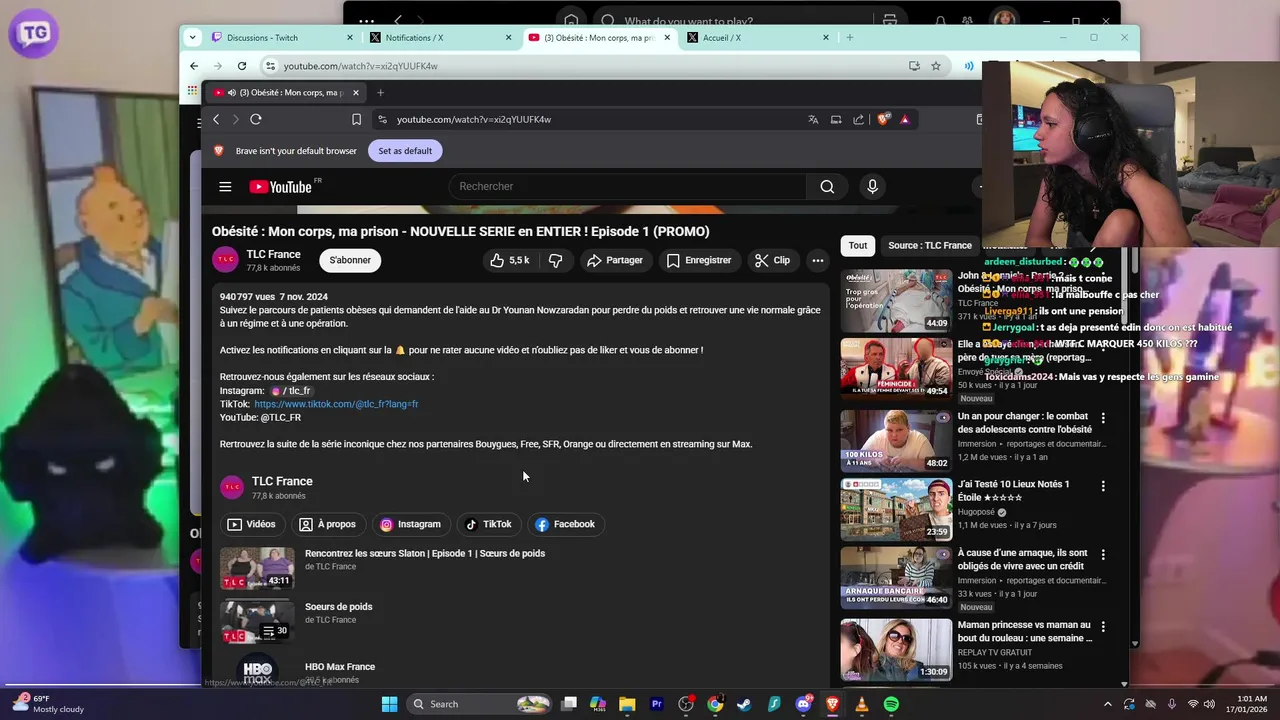Select 'Source : TLC France' filter chip
Viewport: 1280px width, 720px height.
coord(930,245)
